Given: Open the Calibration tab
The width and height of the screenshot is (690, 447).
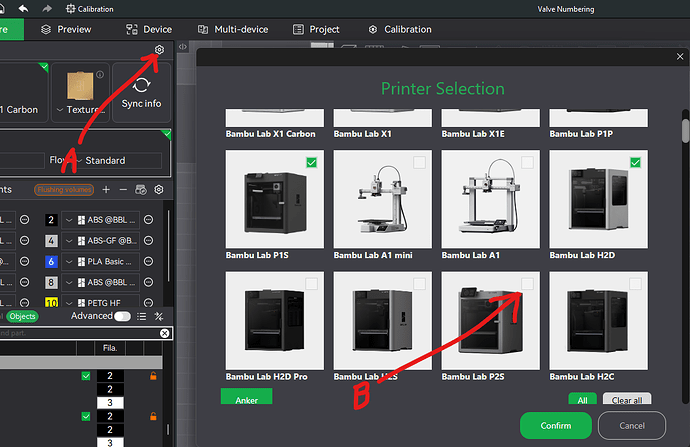Looking at the screenshot, I should (x=400, y=29).
